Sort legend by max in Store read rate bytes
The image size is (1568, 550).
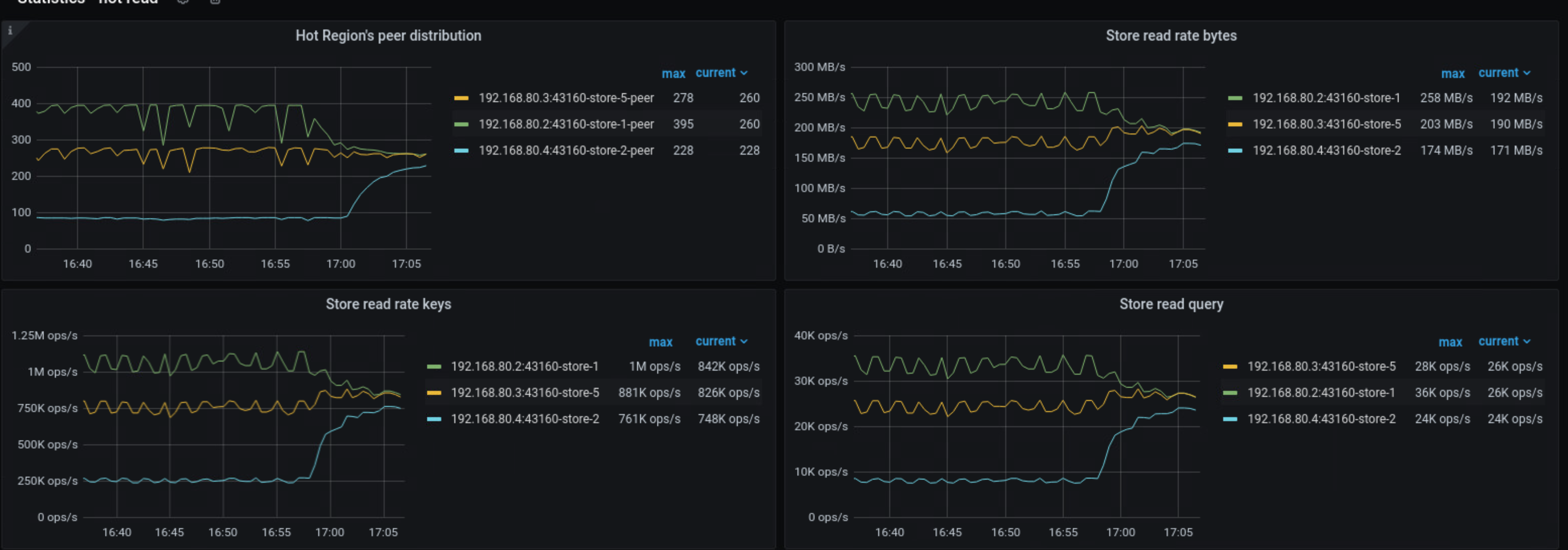(1453, 73)
